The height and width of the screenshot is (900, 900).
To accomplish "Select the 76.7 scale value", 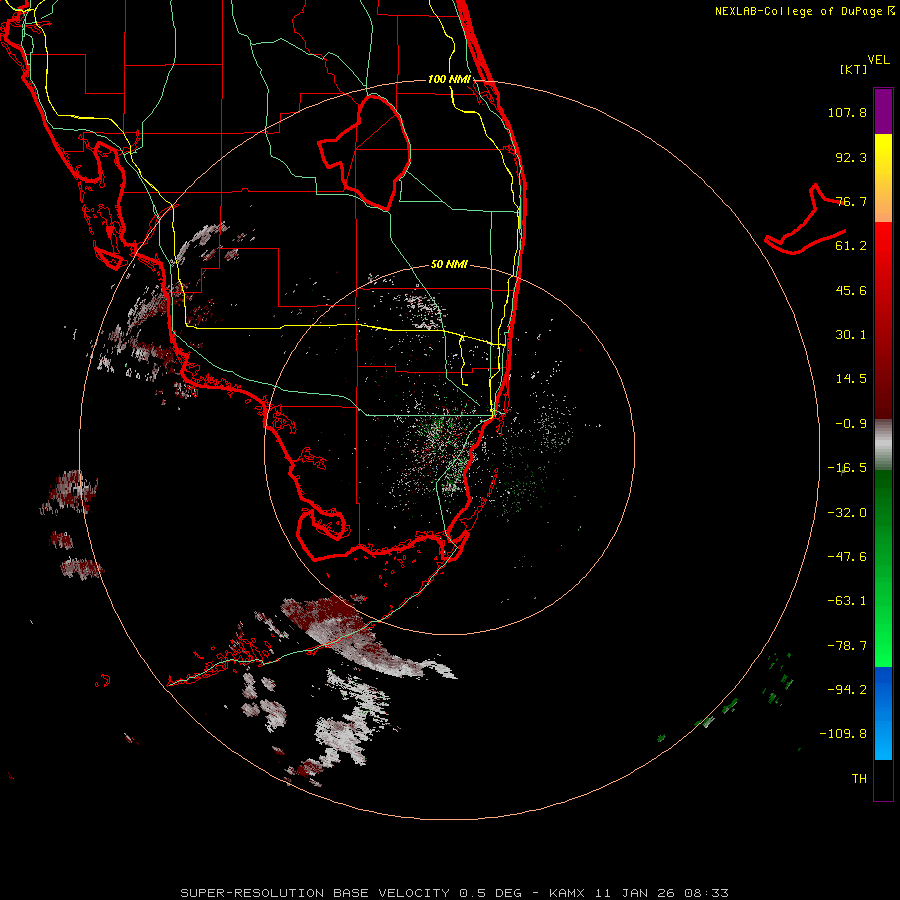I will 851,201.
